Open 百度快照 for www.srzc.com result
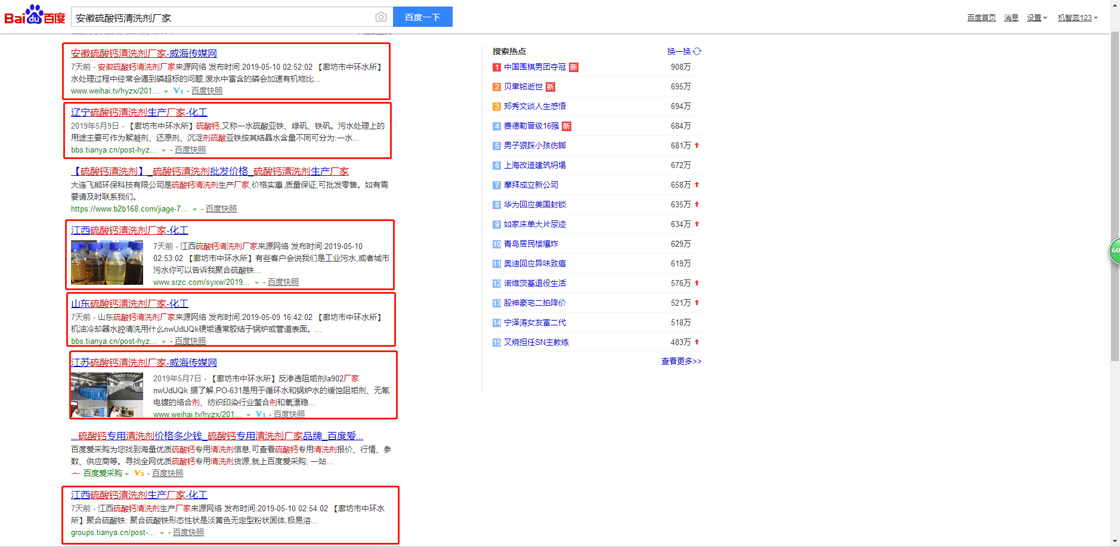This screenshot has width=1120, height=547. pos(284,283)
